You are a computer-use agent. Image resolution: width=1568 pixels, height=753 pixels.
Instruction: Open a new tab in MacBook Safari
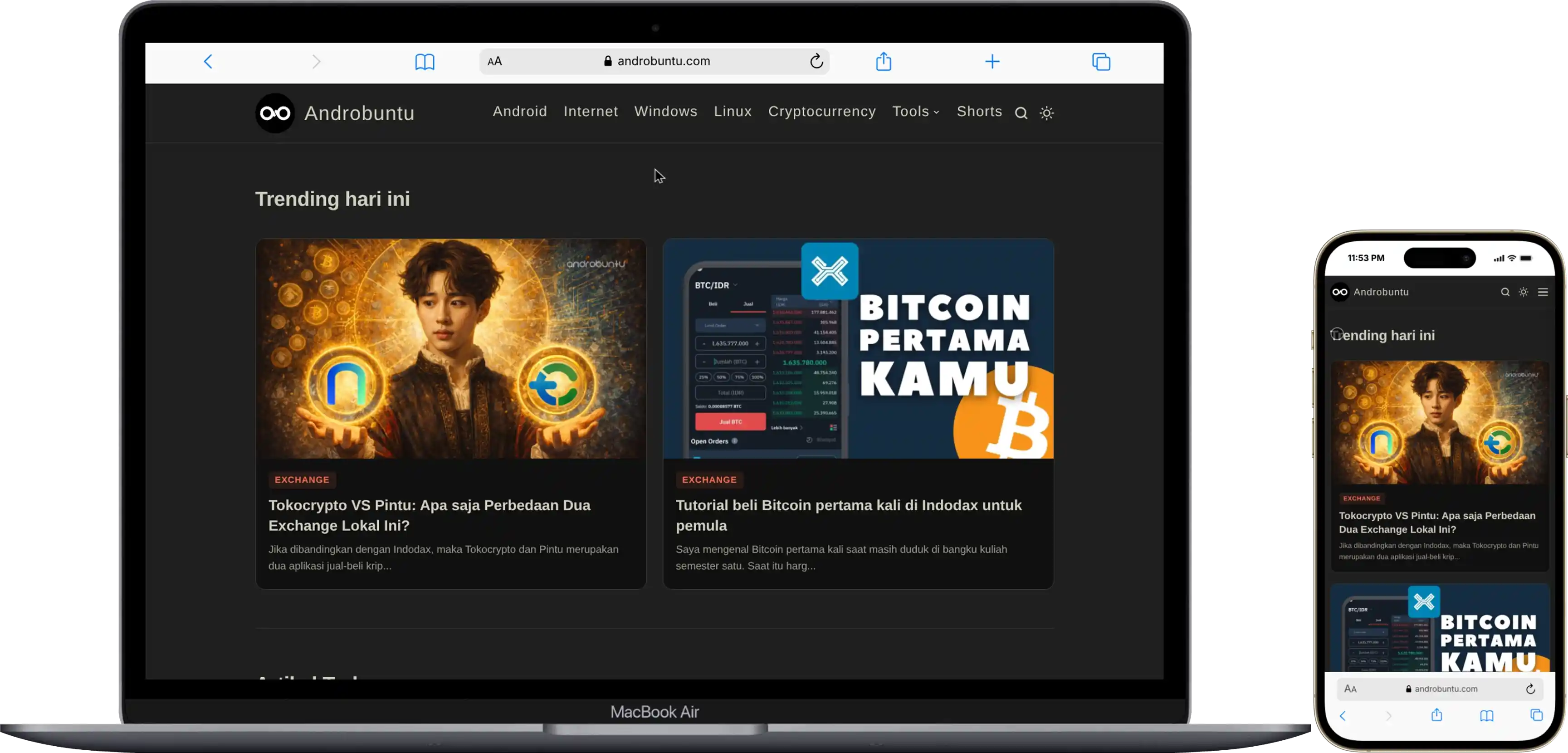coord(992,62)
